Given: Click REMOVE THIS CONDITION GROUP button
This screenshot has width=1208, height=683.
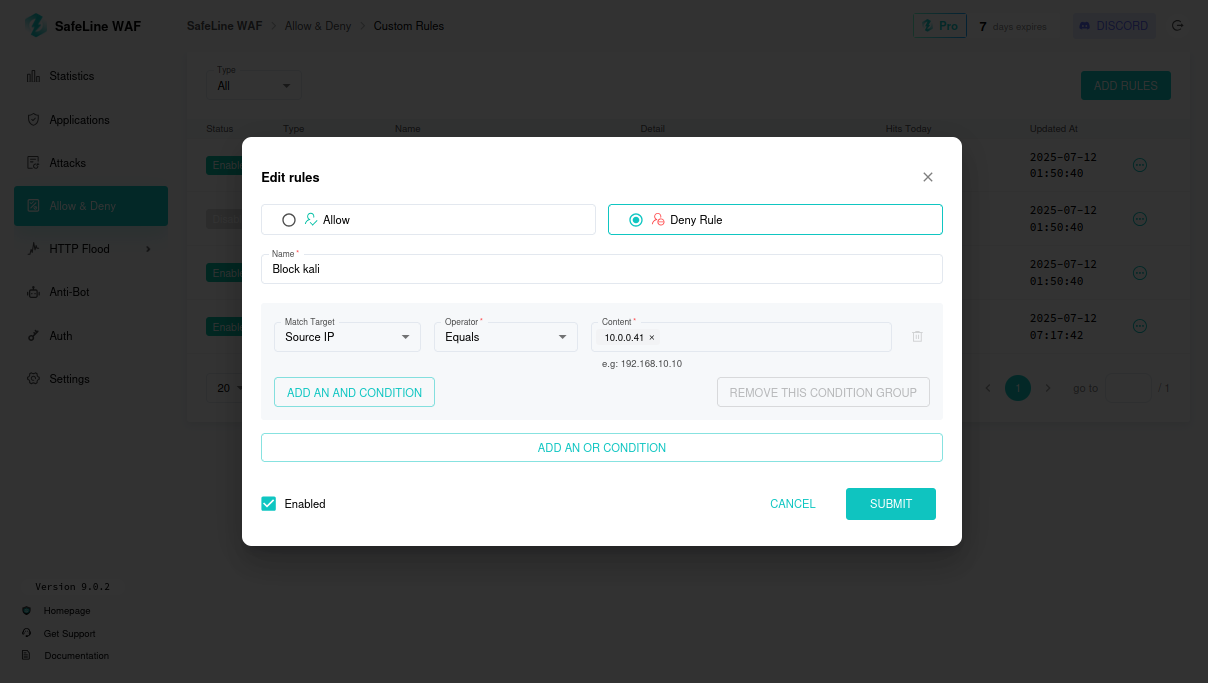Looking at the screenshot, I should point(823,393).
